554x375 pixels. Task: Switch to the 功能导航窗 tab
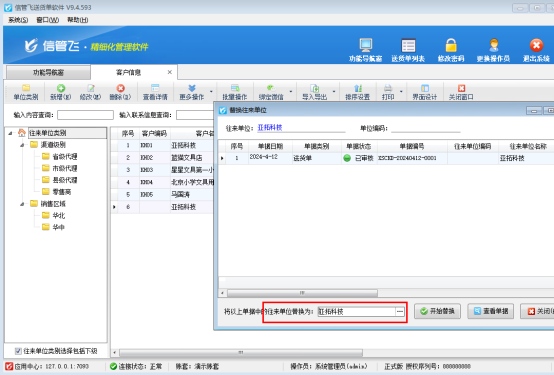pos(48,72)
